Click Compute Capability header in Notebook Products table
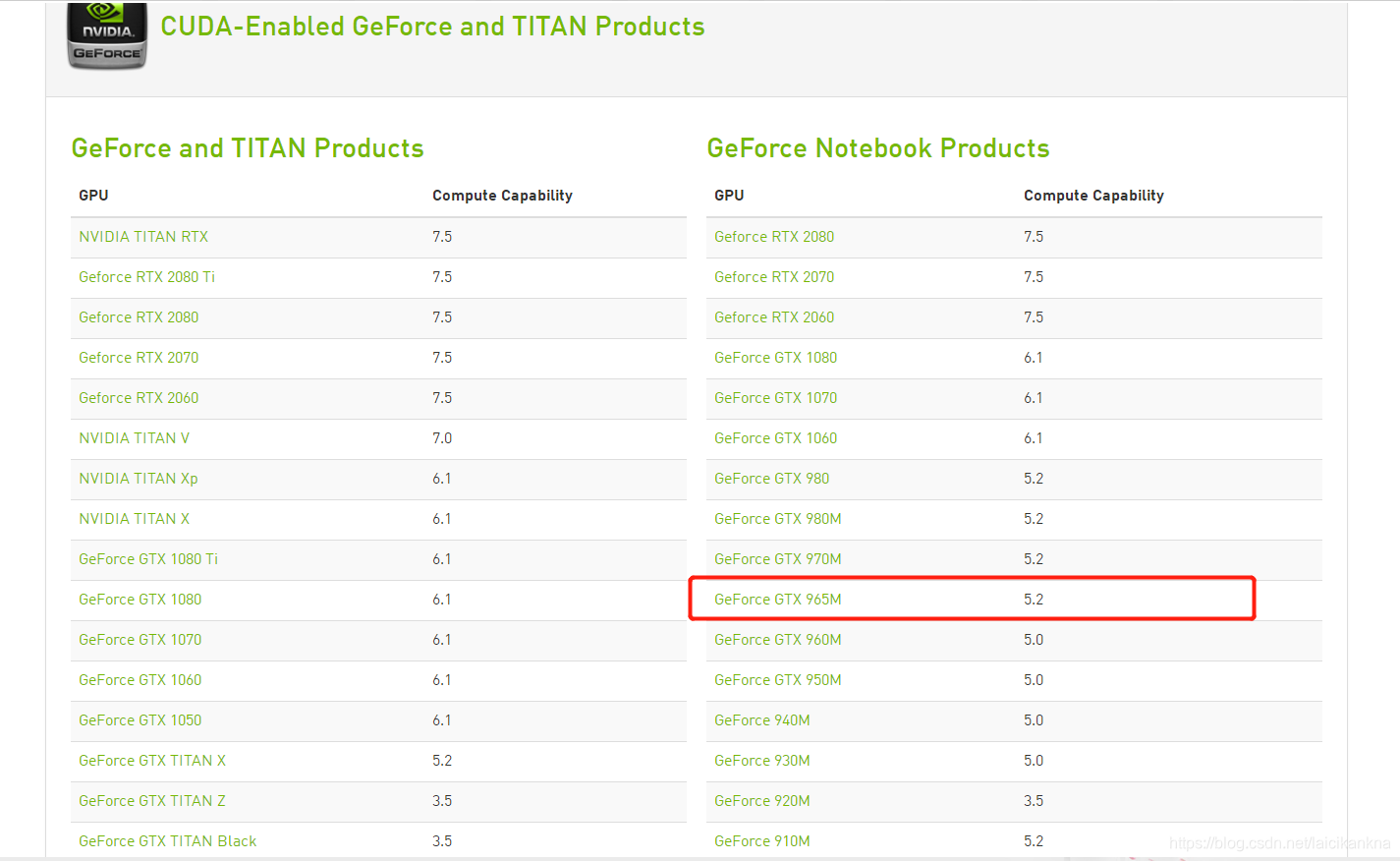The width and height of the screenshot is (1400, 861). [1093, 196]
